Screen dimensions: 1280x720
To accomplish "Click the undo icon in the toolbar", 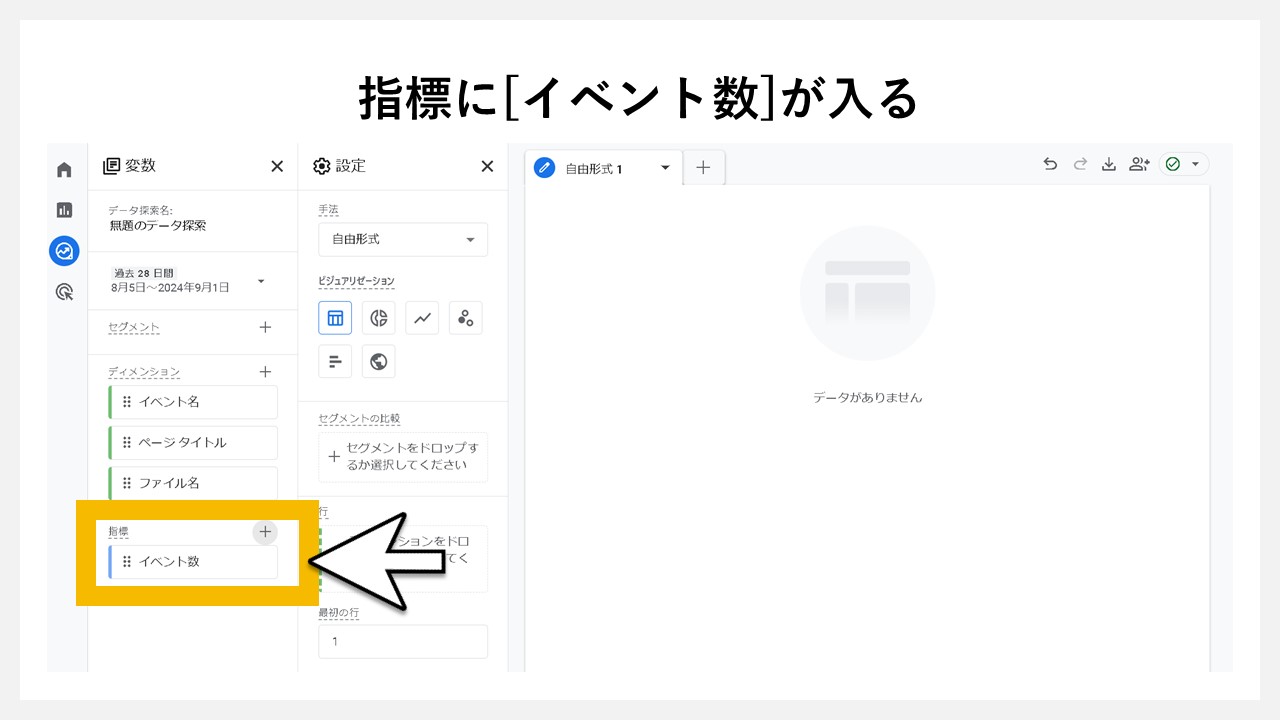I will pyautogui.click(x=1049, y=164).
